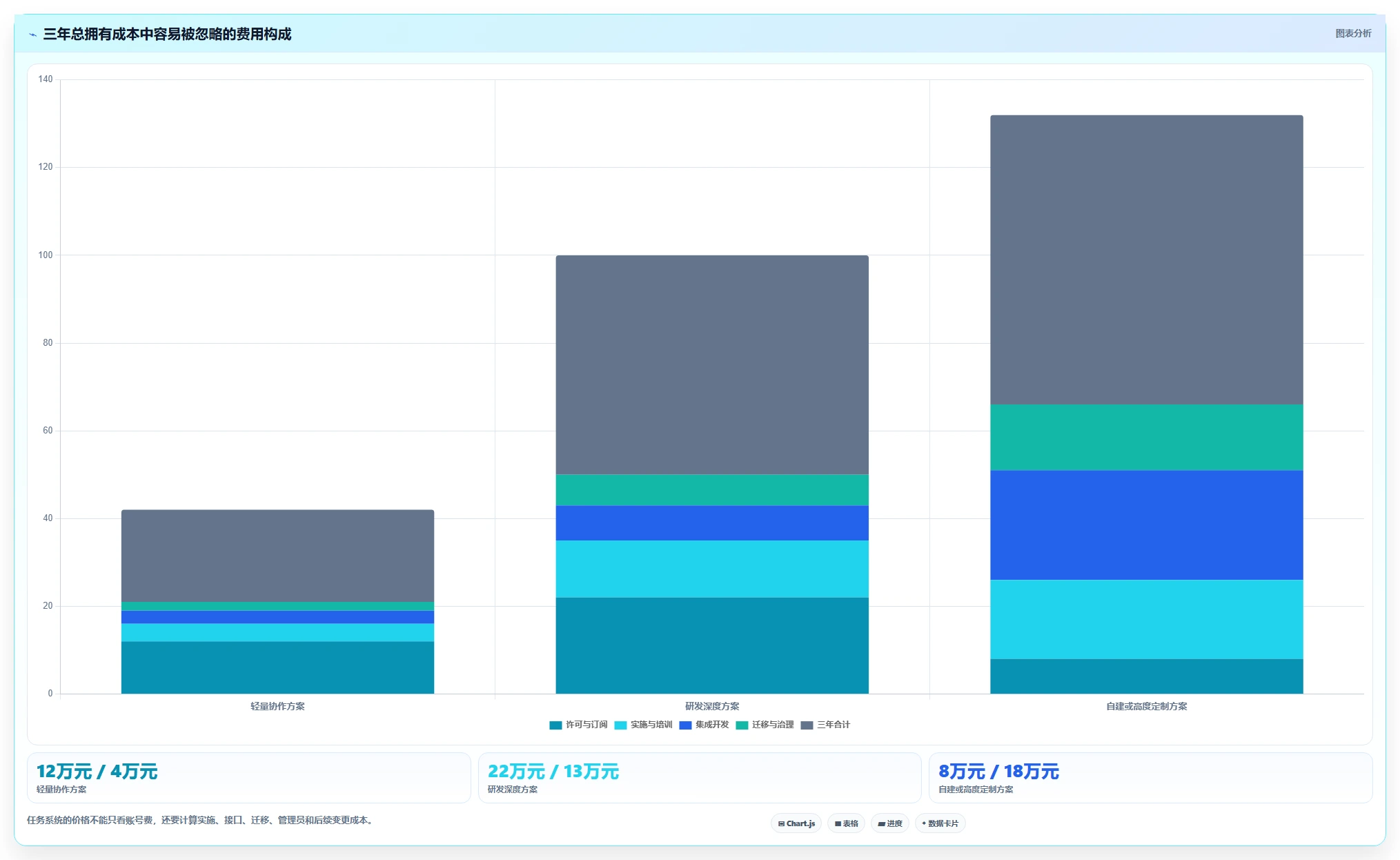Click the y-axis value 100
This screenshot has width=1400, height=860.
coord(46,255)
